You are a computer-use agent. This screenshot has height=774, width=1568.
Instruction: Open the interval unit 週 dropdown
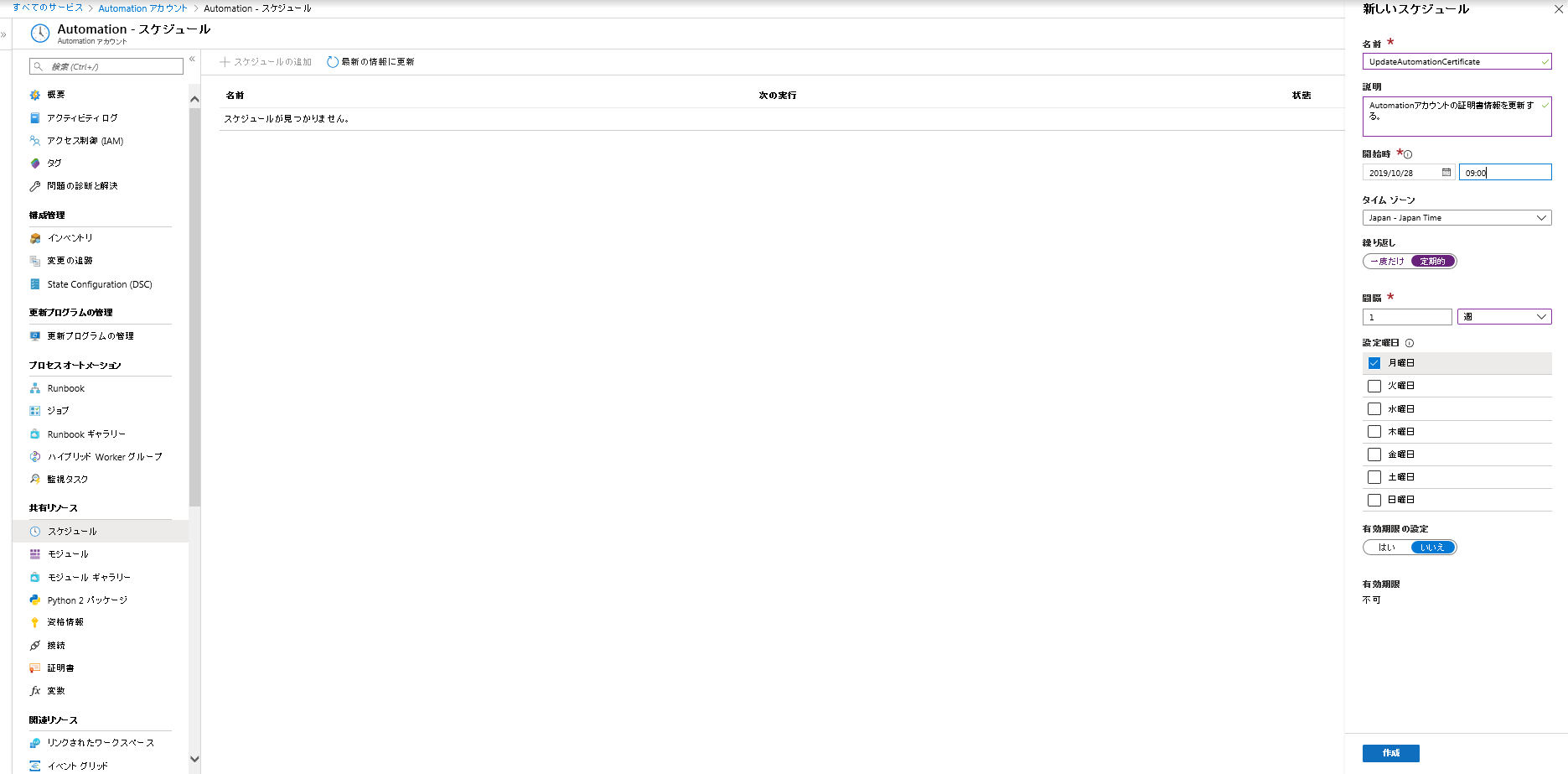1504,317
